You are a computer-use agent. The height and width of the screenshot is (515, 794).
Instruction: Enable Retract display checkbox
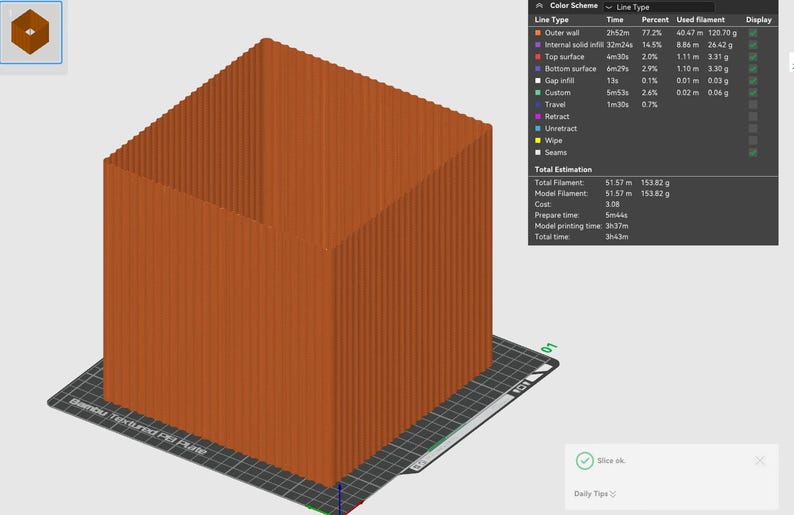click(753, 116)
